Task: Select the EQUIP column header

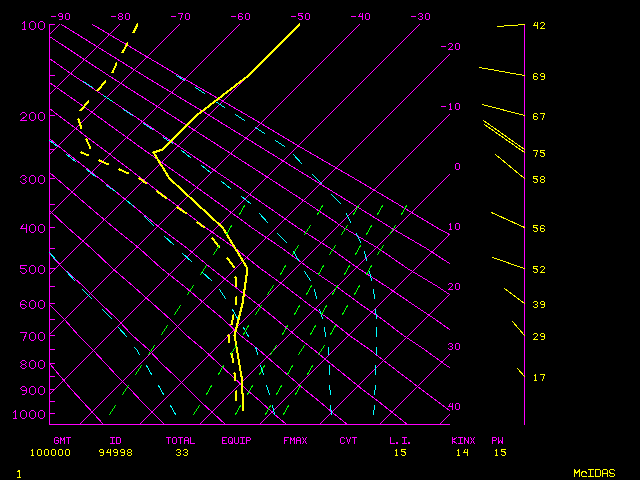Action: pyautogui.click(x=237, y=440)
